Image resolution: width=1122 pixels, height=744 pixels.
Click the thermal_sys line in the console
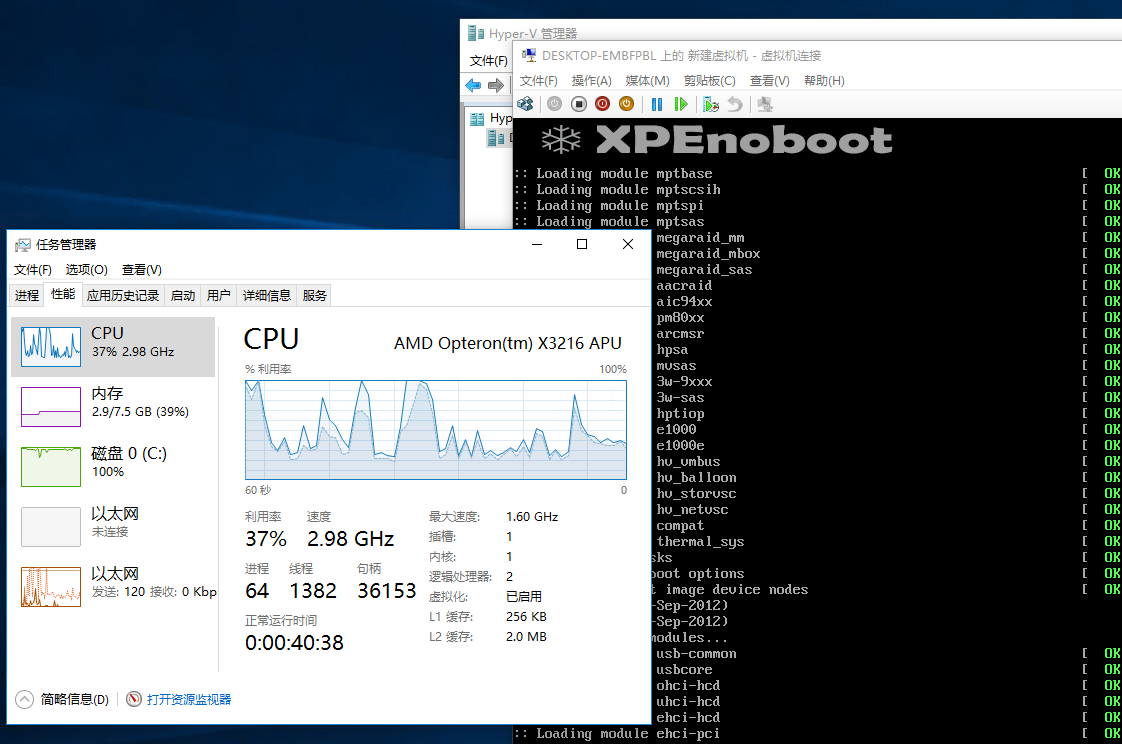pos(700,542)
